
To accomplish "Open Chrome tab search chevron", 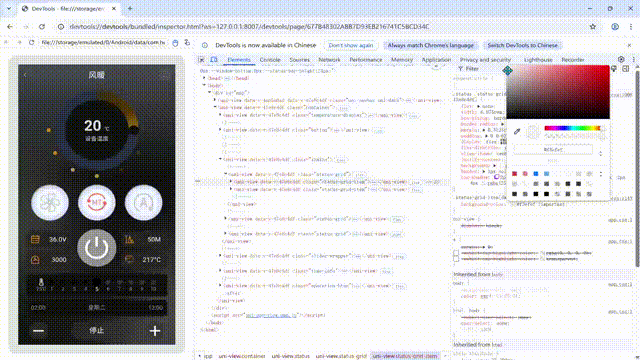I will (x=9, y=8).
